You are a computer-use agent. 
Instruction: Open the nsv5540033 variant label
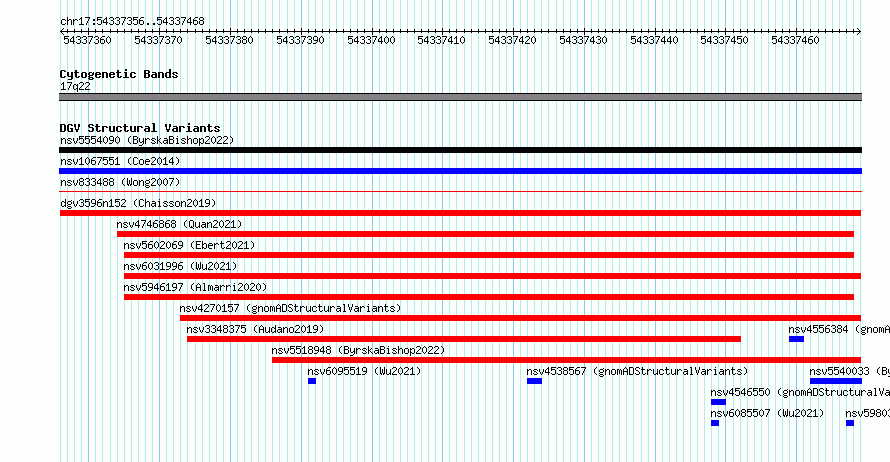coord(850,371)
